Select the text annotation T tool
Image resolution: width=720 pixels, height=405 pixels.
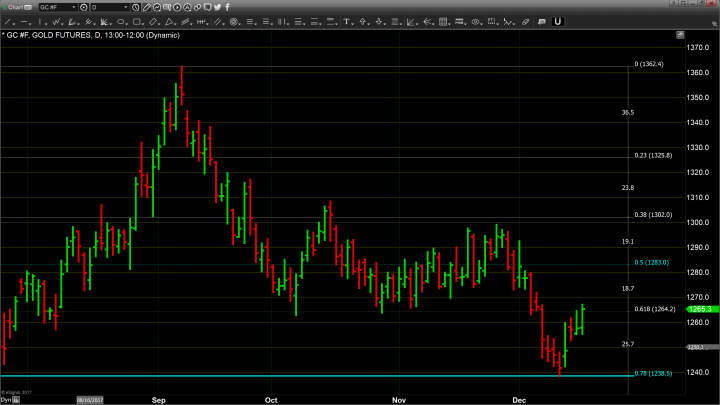(346, 22)
